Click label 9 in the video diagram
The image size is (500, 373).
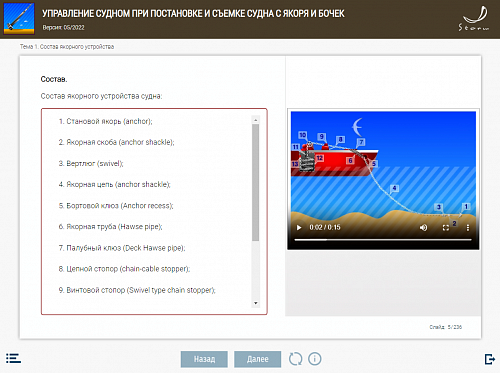tap(322, 137)
